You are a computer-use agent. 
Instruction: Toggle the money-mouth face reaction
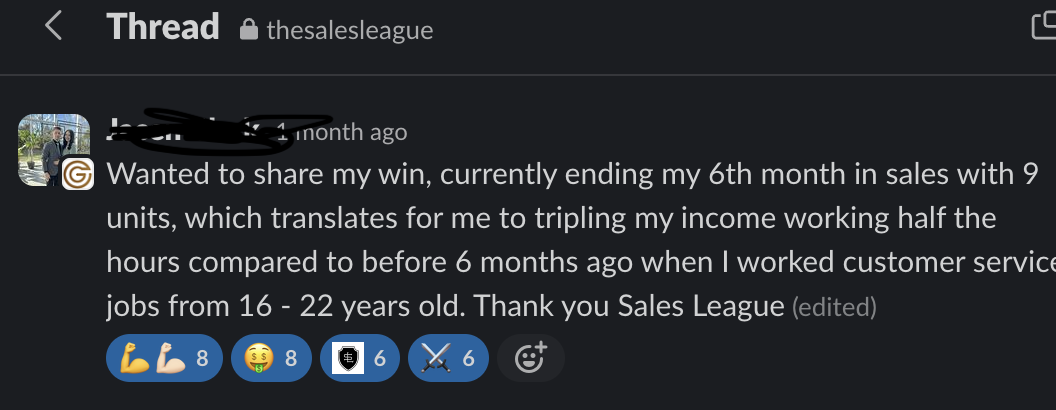click(x=270, y=358)
